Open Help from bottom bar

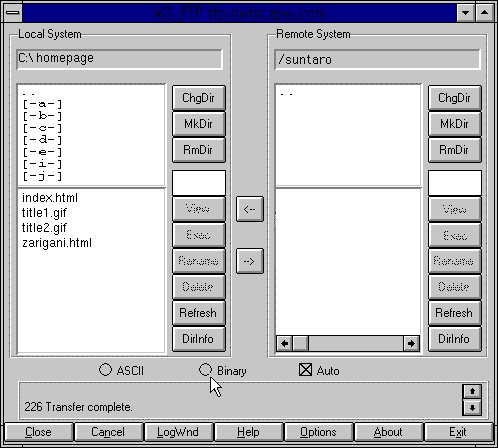[x=248, y=432]
